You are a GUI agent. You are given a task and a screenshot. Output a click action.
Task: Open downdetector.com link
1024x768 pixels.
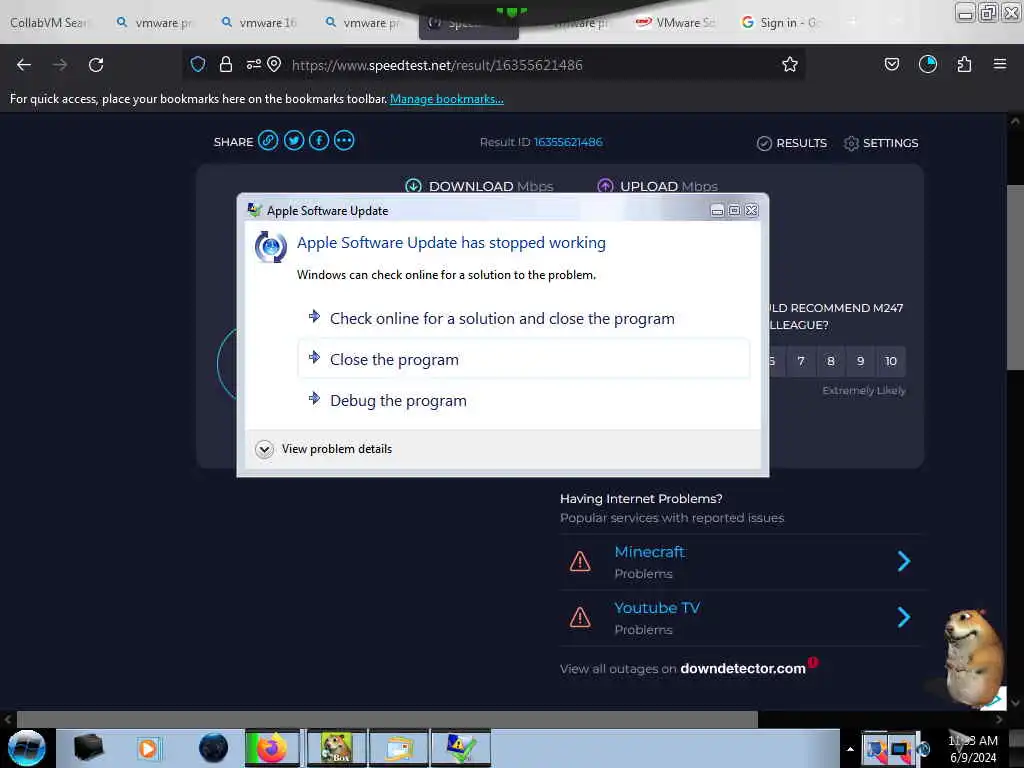point(743,668)
